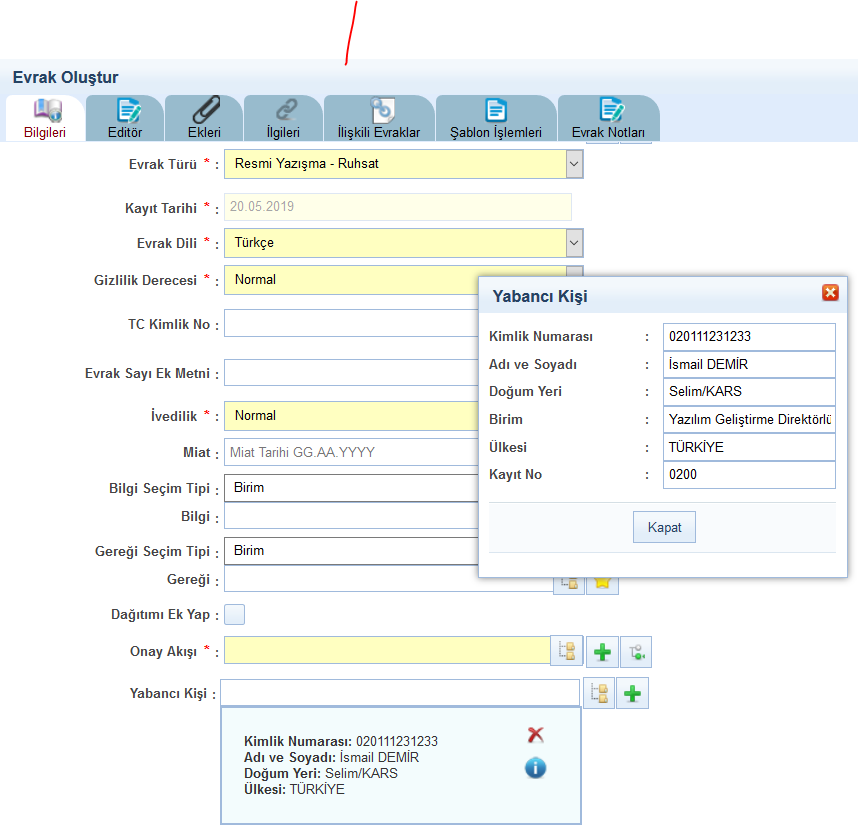Open the Ekleri tab
Image resolution: width=858 pixels, height=840 pixels.
coord(204,119)
